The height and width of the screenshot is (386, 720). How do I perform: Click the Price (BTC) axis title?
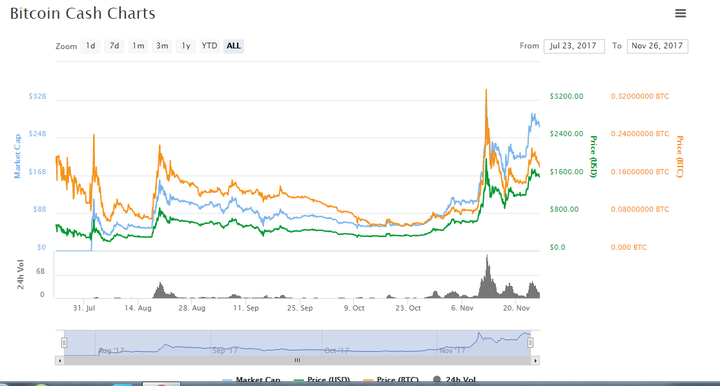(680, 157)
